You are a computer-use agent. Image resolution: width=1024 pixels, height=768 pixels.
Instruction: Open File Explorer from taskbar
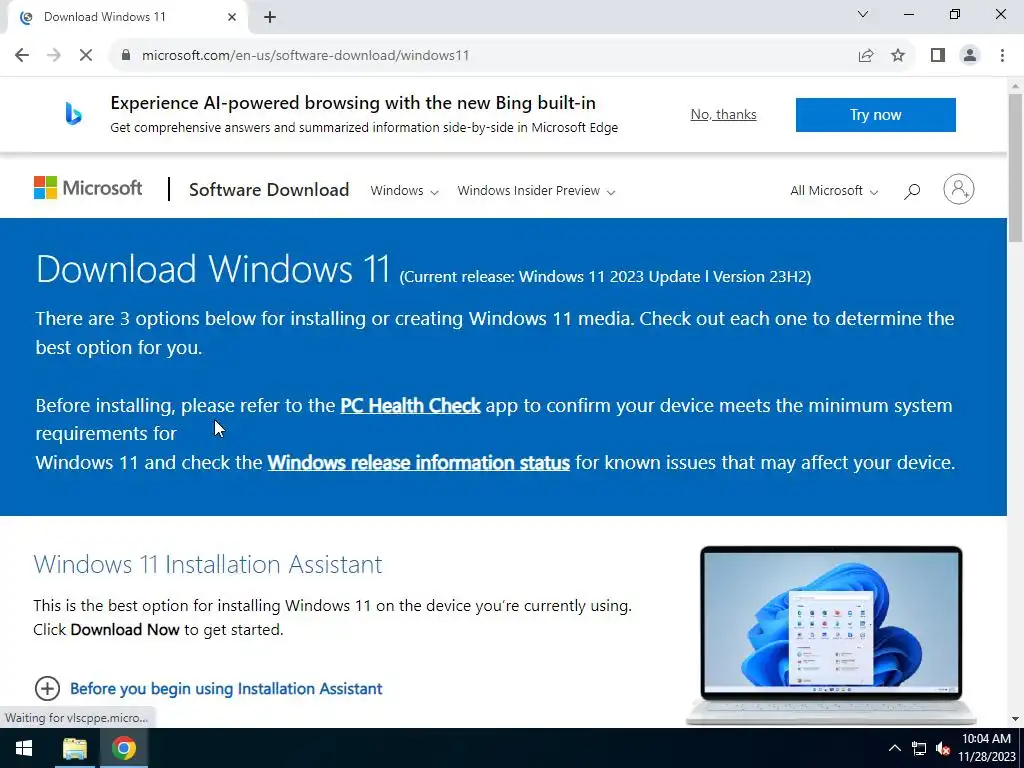click(74, 748)
